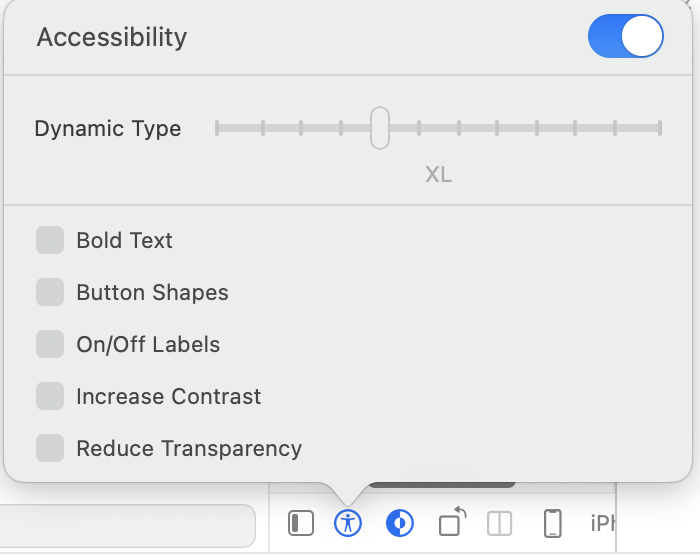The height and width of the screenshot is (560, 700).
Task: Toggle the light/dark appearance icon
Action: (x=400, y=523)
